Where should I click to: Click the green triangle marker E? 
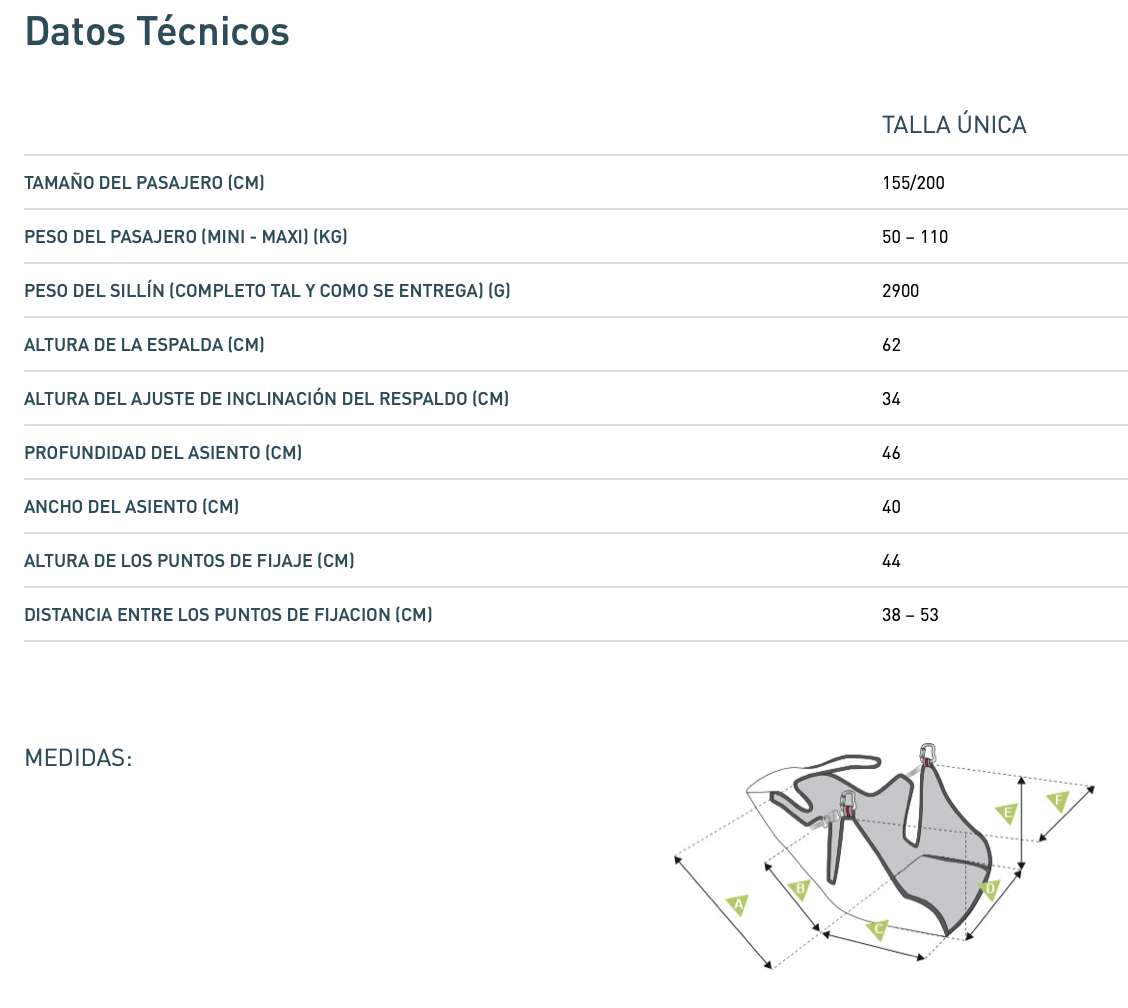(x=1008, y=813)
